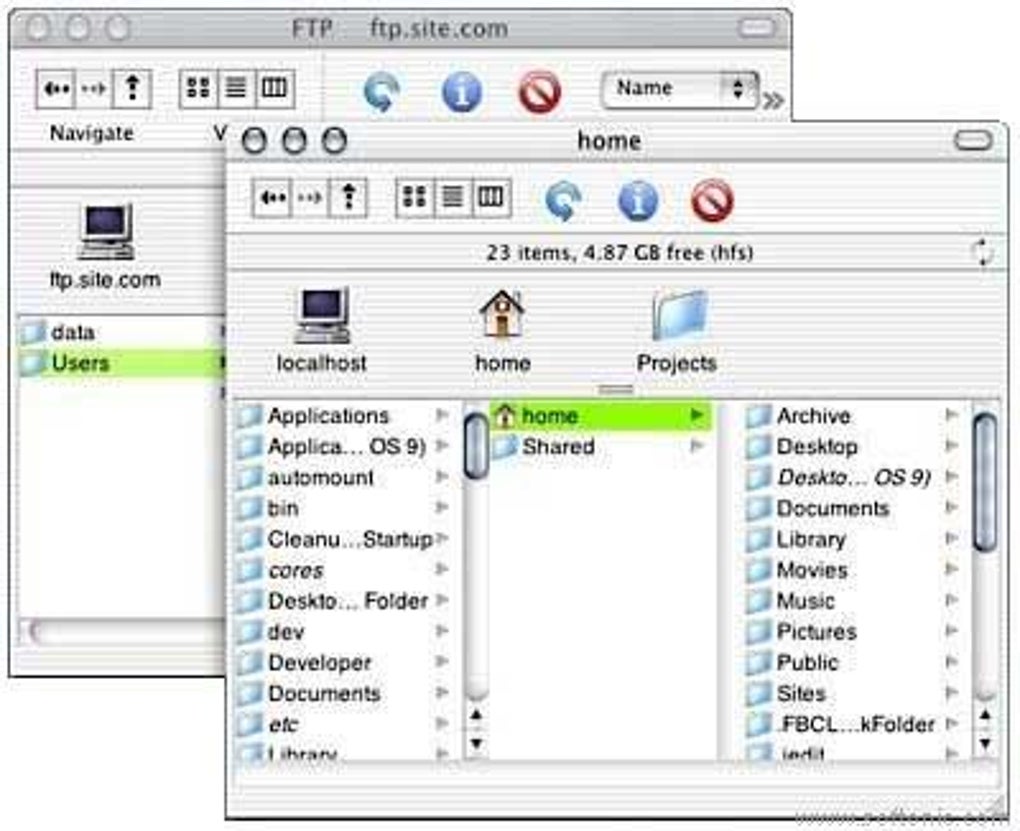1020x831 pixels.
Task: Expand the automount folder arrow
Action: 442,476
